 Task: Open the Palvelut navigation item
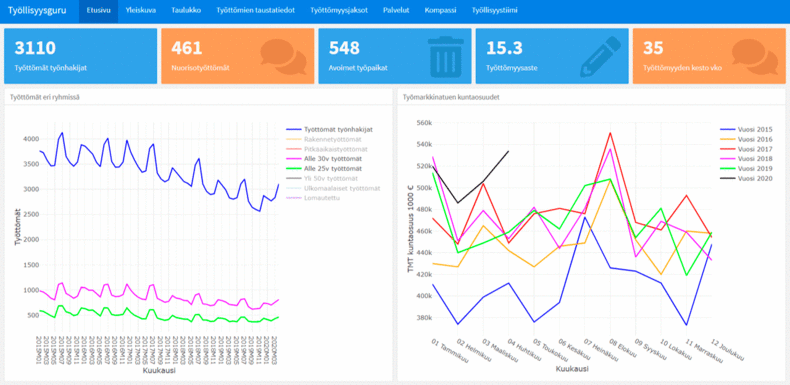(396, 10)
